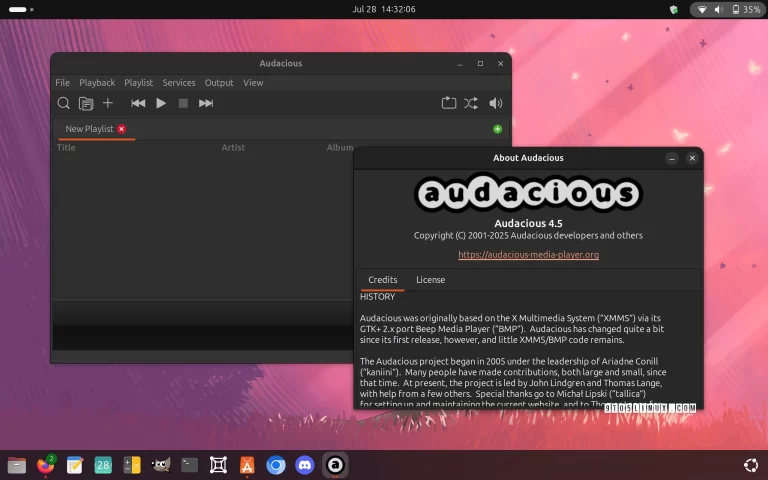Sort playlist by Title column header
768x480 pixels.
[x=66, y=147]
